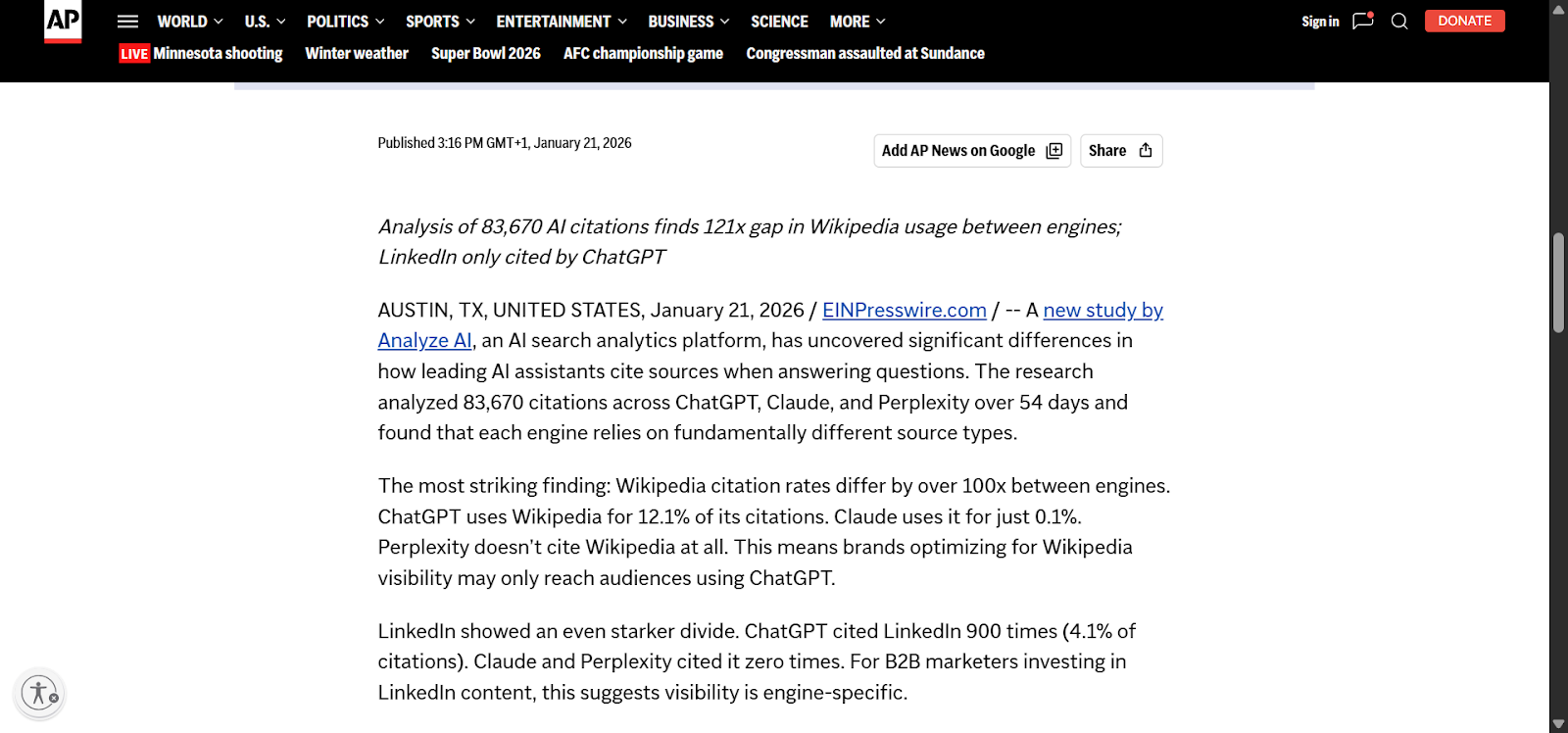Click the scrollbar down arrow
1568x733 pixels.
coord(1558,723)
